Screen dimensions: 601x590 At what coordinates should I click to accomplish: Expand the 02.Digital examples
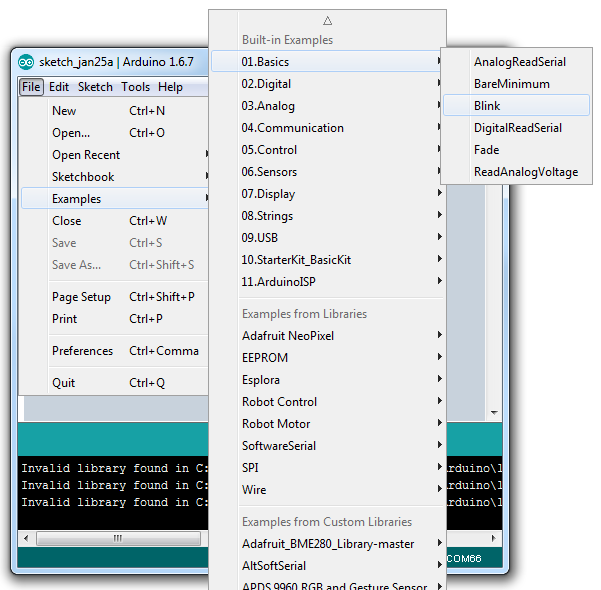(x=327, y=84)
